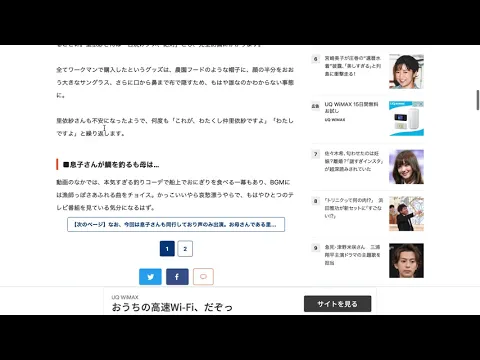Open ranking 7 article headline
This screenshot has height=360, width=480.
[x=354, y=161]
